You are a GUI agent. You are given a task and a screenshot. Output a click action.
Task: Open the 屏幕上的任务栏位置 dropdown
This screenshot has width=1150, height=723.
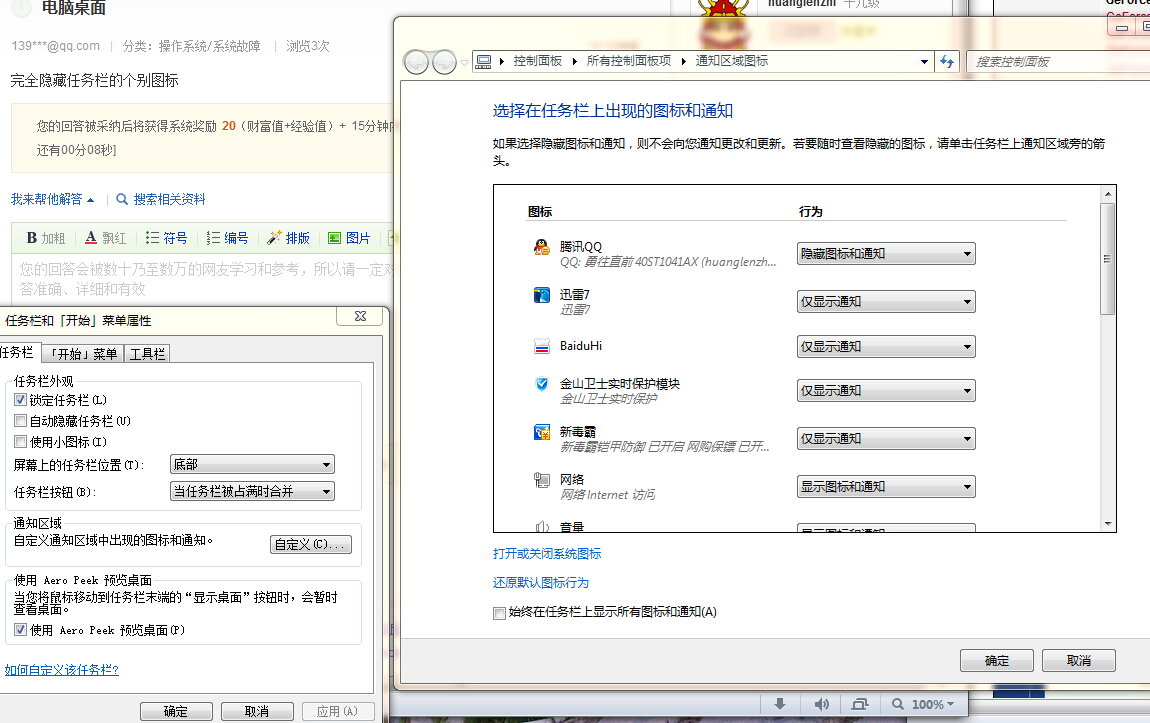(252, 464)
